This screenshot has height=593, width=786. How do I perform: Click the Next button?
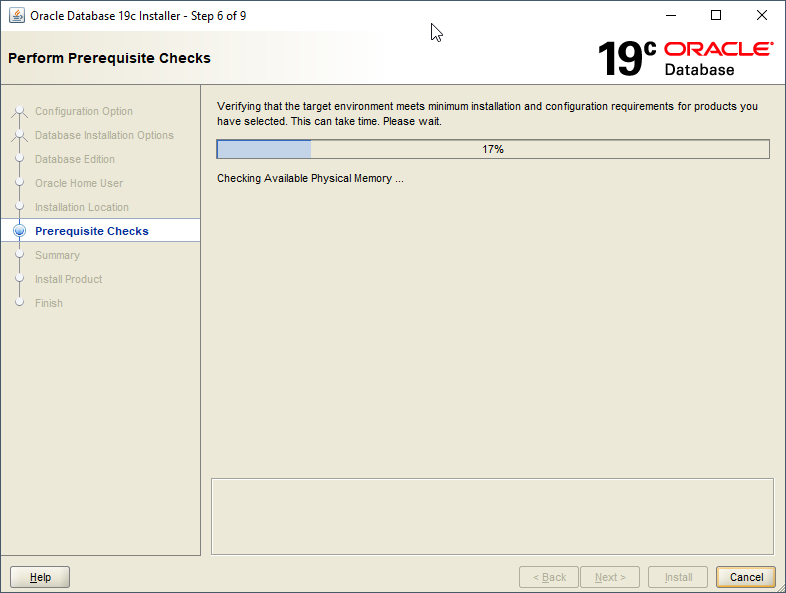pyautogui.click(x=610, y=577)
